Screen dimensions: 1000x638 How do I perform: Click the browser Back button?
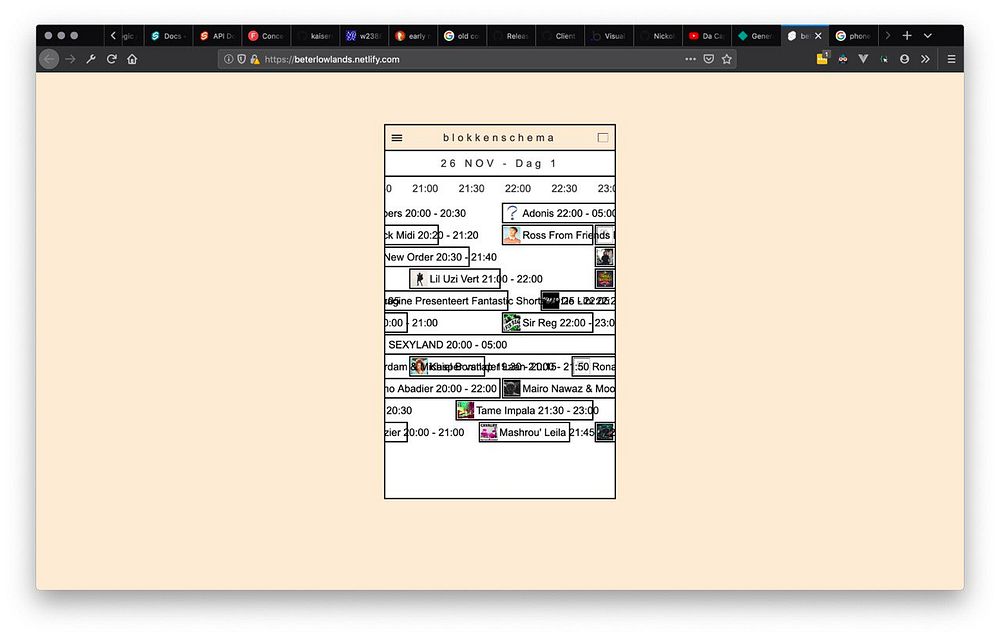pyautogui.click(x=49, y=59)
